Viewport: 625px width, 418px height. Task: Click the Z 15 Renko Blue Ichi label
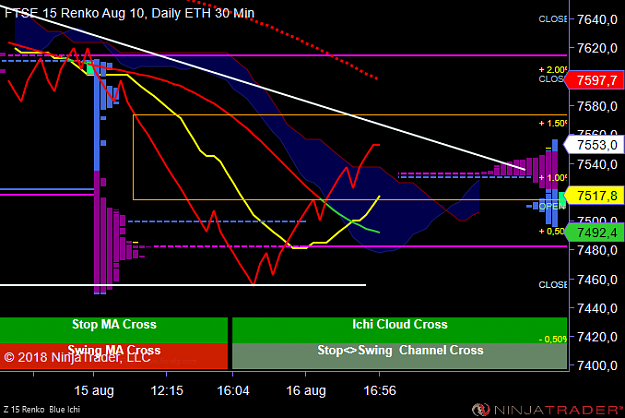point(42,410)
